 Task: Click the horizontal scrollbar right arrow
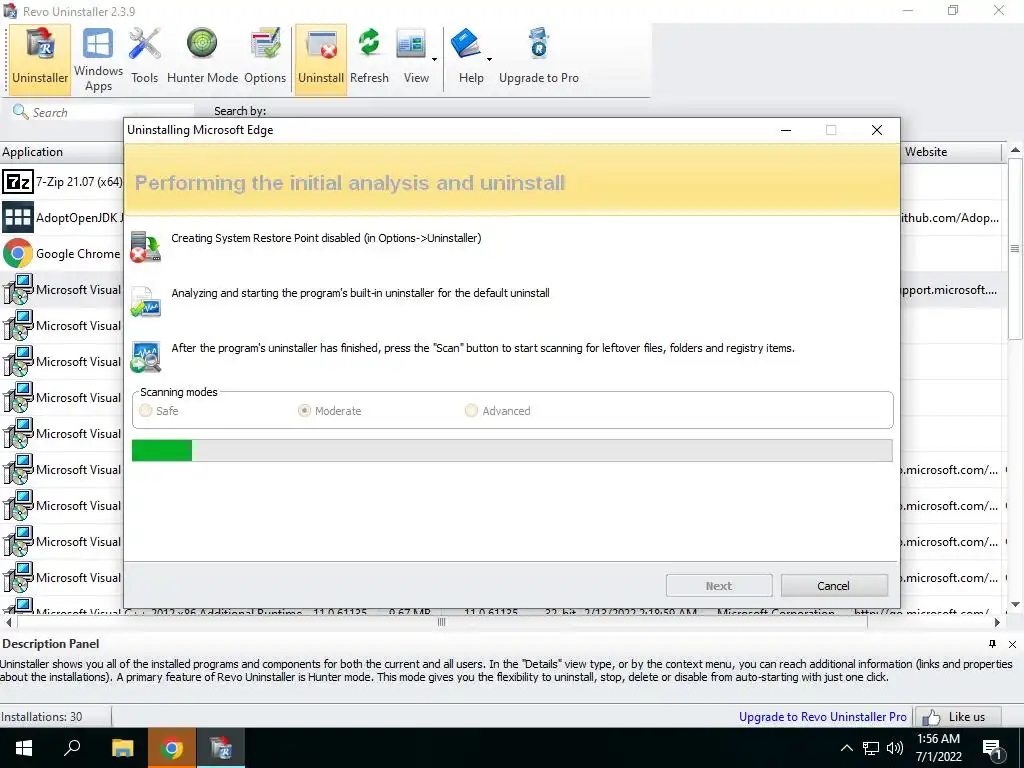pyautogui.click(x=997, y=622)
